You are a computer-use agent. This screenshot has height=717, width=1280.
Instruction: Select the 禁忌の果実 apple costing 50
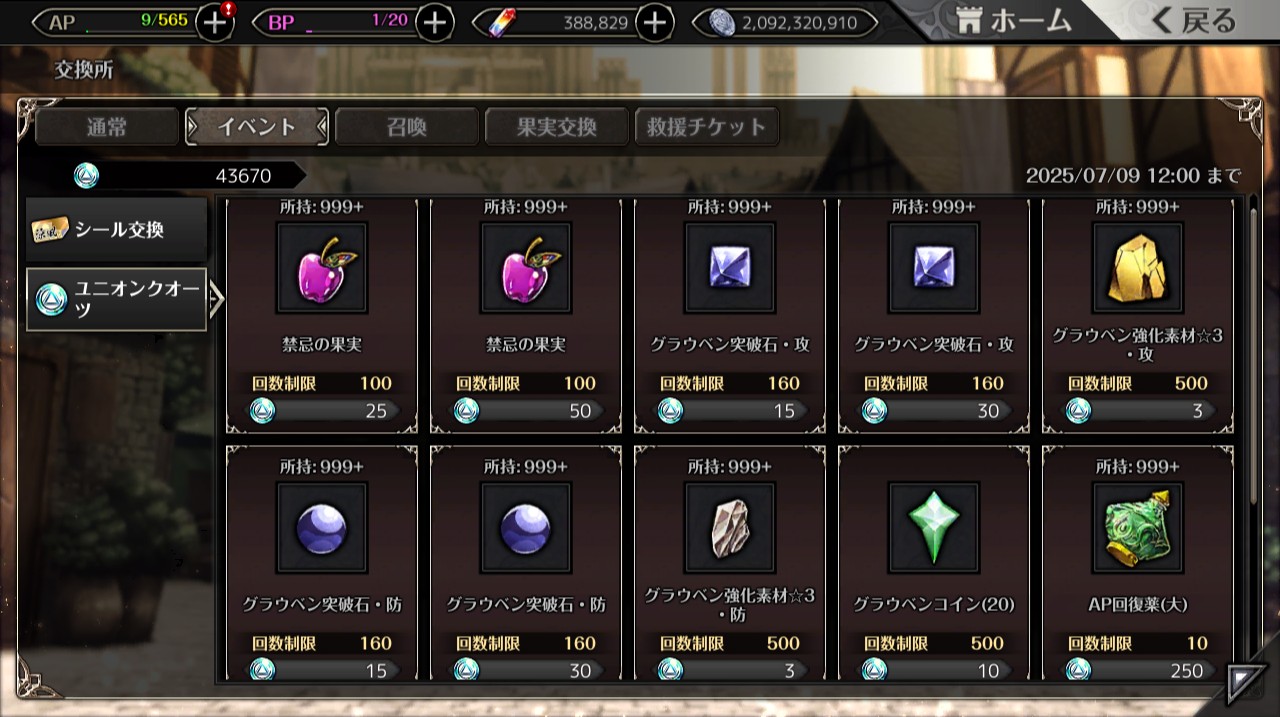526,268
